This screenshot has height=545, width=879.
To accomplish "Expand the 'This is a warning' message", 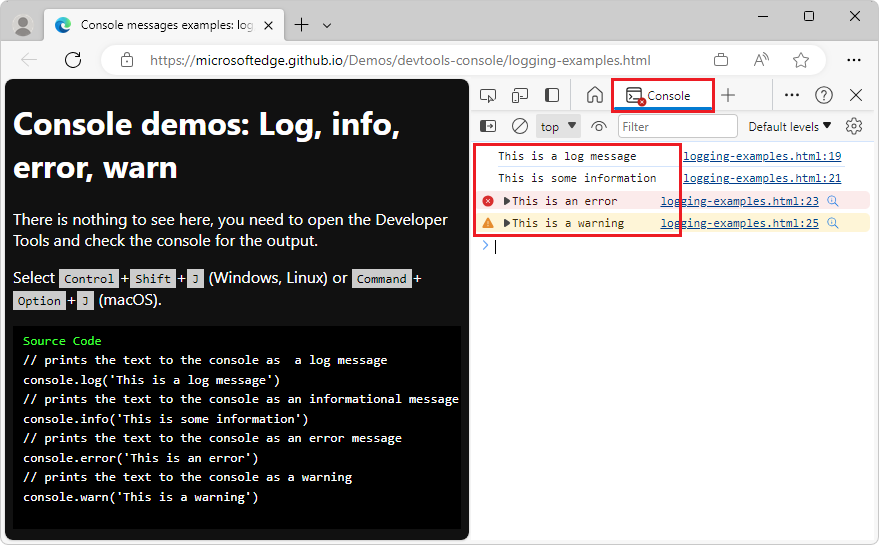I will 507,223.
